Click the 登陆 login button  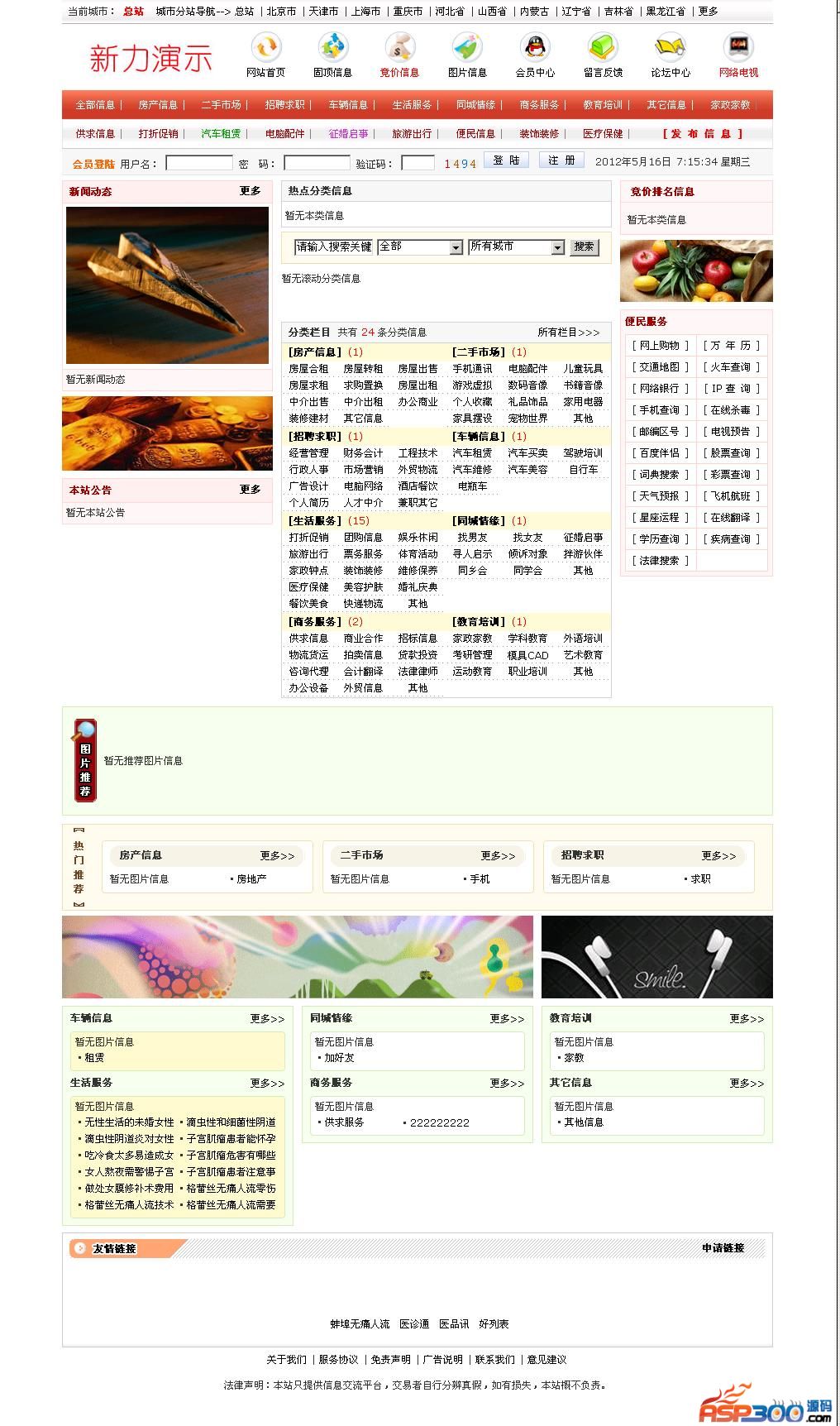tap(506, 160)
